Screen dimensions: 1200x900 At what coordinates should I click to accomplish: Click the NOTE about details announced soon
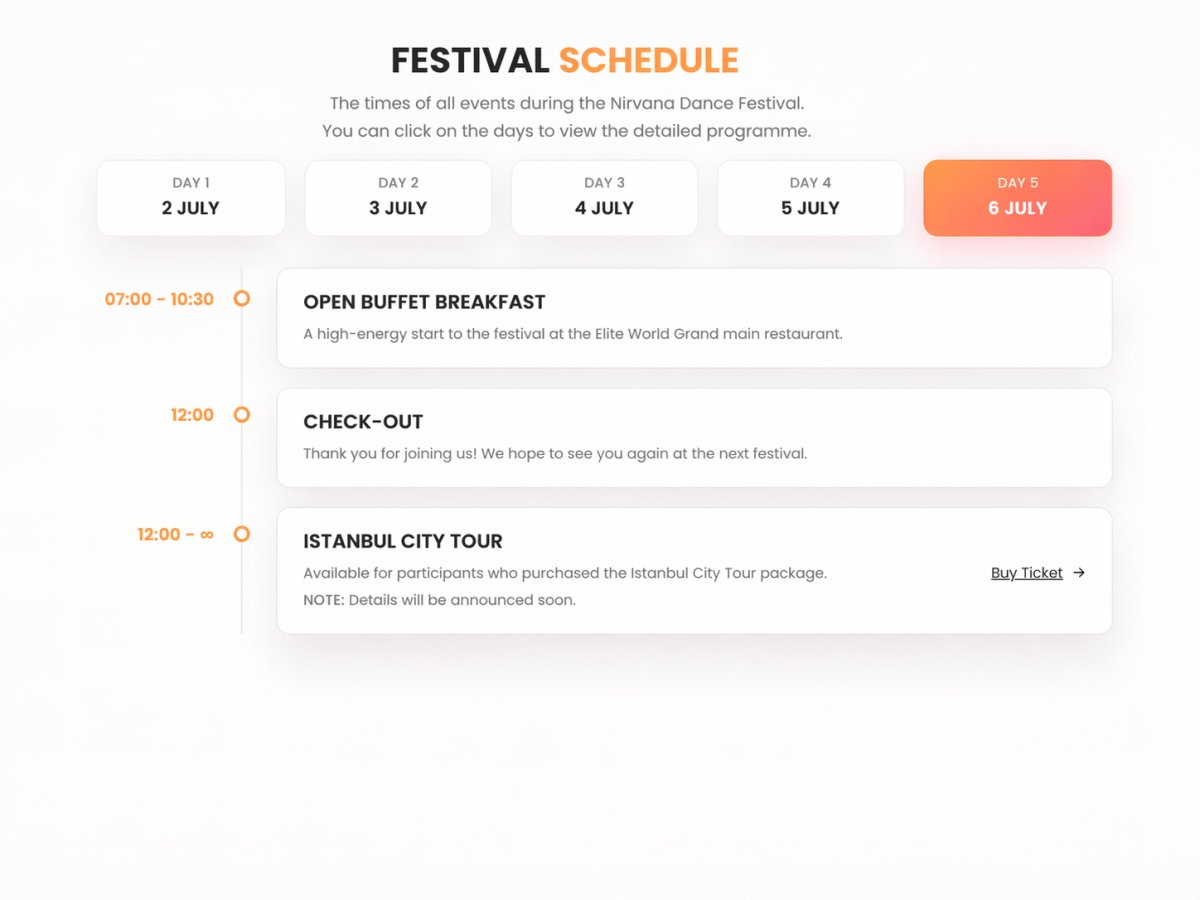pos(439,600)
